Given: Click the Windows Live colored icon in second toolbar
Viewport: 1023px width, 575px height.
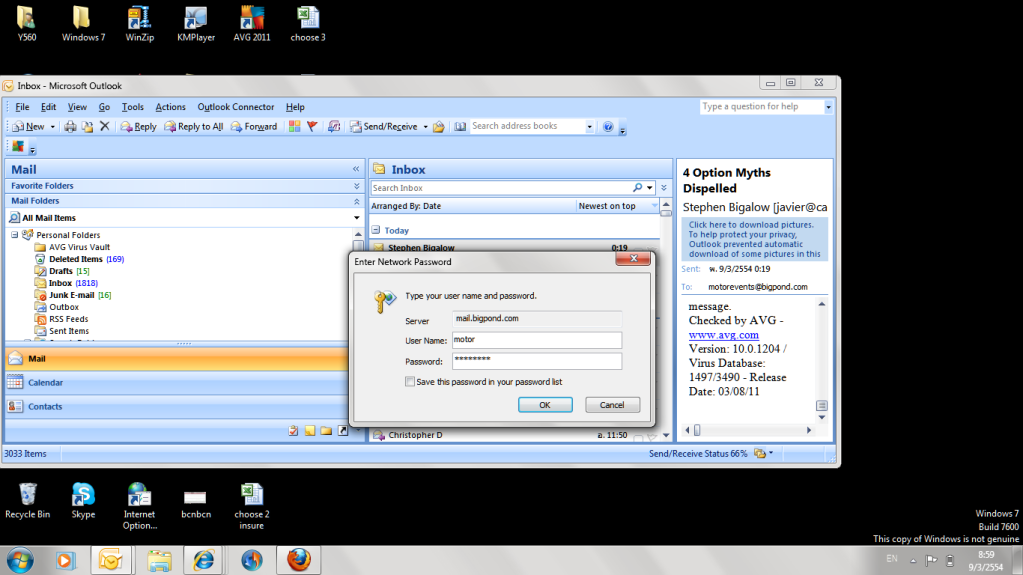Looking at the screenshot, I should click(18, 147).
